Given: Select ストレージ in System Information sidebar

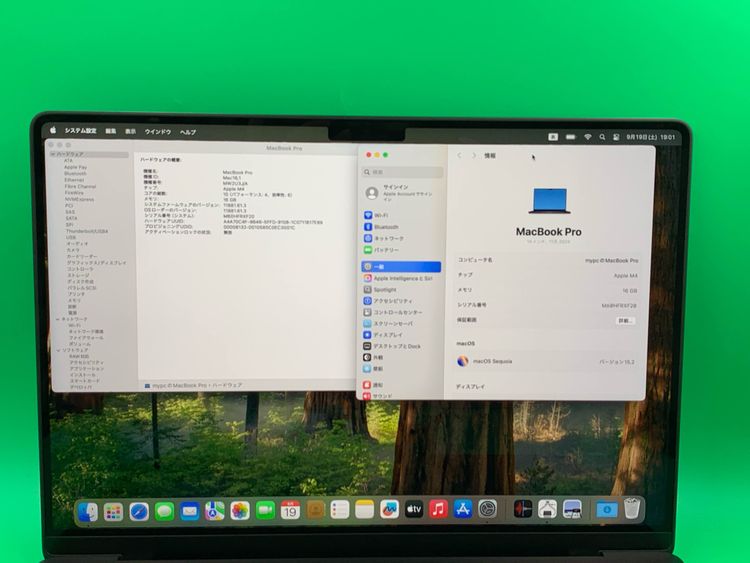Looking at the screenshot, I should 78,276.
